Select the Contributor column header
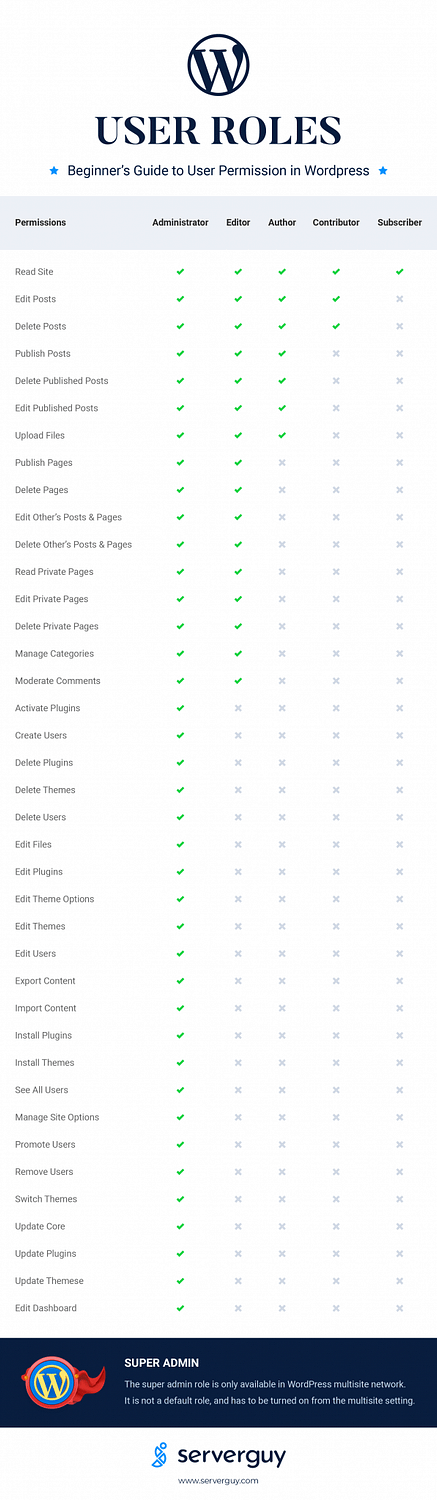 point(336,223)
